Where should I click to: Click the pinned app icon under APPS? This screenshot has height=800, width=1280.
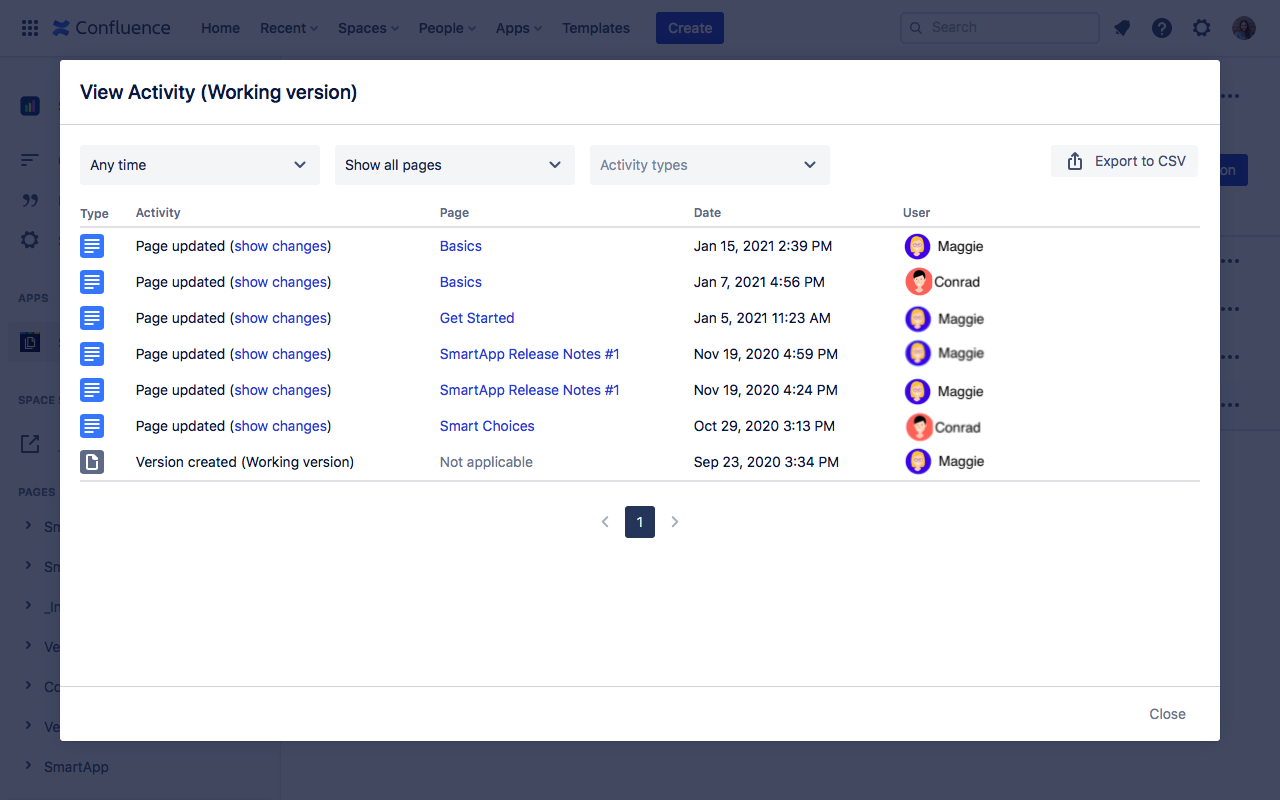point(29,341)
